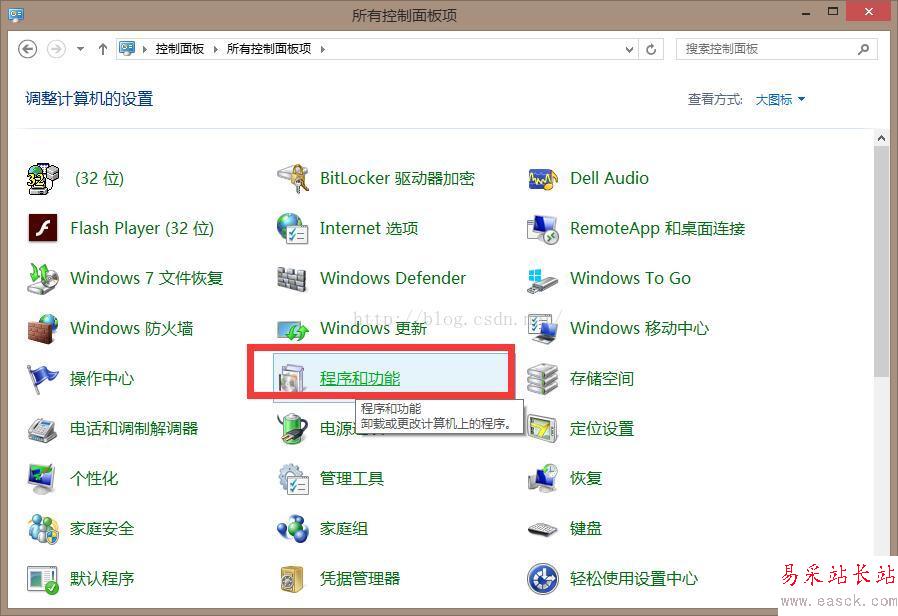The image size is (898, 616).
Task: Click the BitLocker 驱动器加密 icon
Action: (293, 178)
